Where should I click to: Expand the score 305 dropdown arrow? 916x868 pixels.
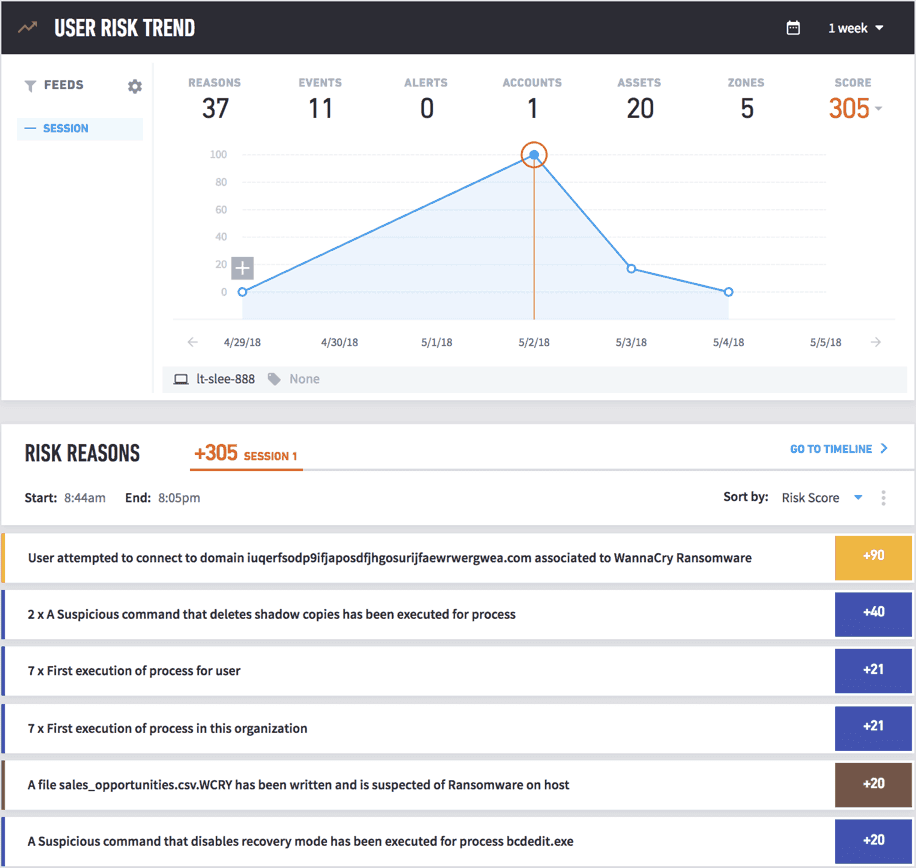coord(879,108)
